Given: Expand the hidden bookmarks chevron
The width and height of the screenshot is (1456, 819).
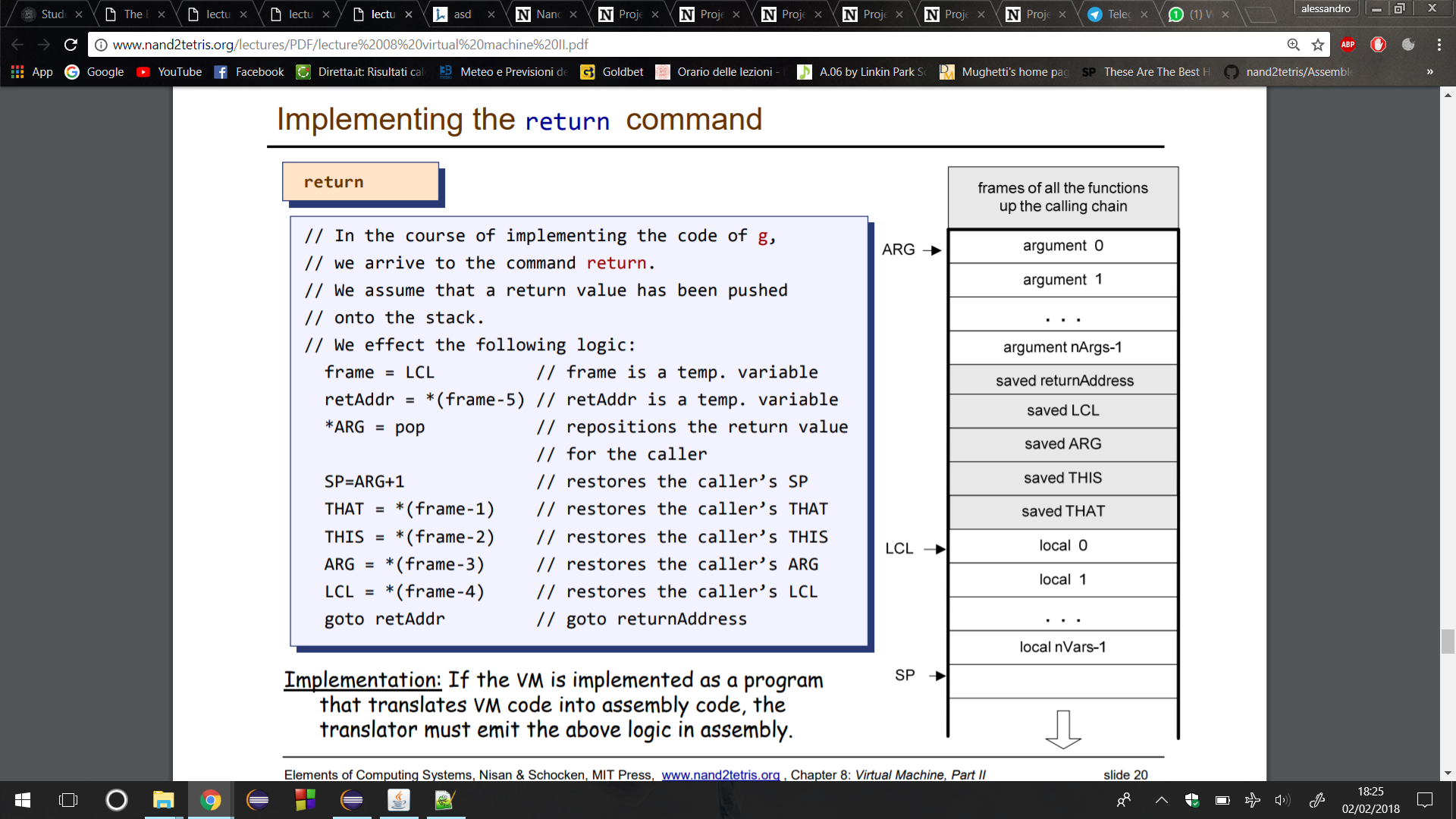Looking at the screenshot, I should click(1429, 72).
